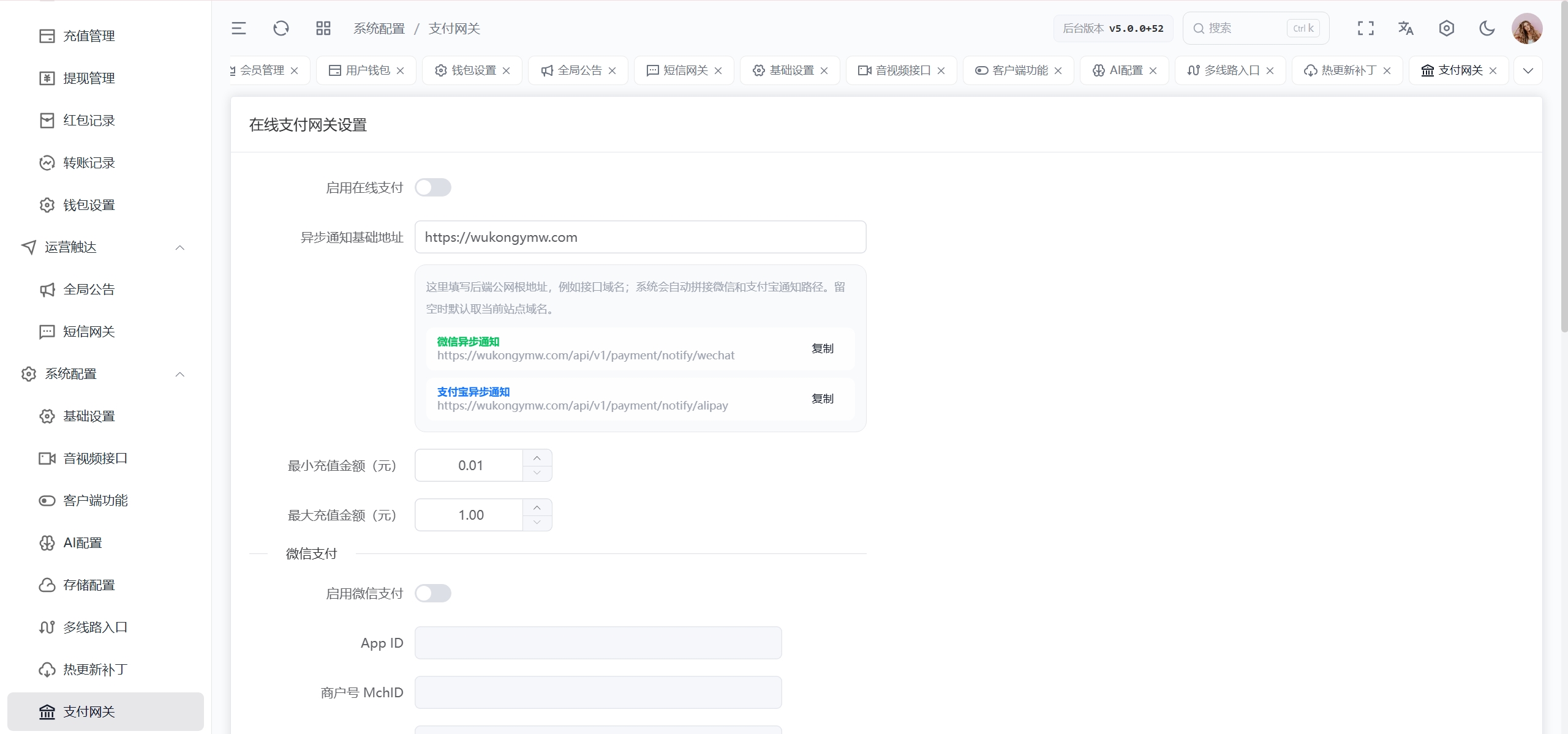Click the refresh page icon
Screen dimensions: 1568x734
(281, 28)
